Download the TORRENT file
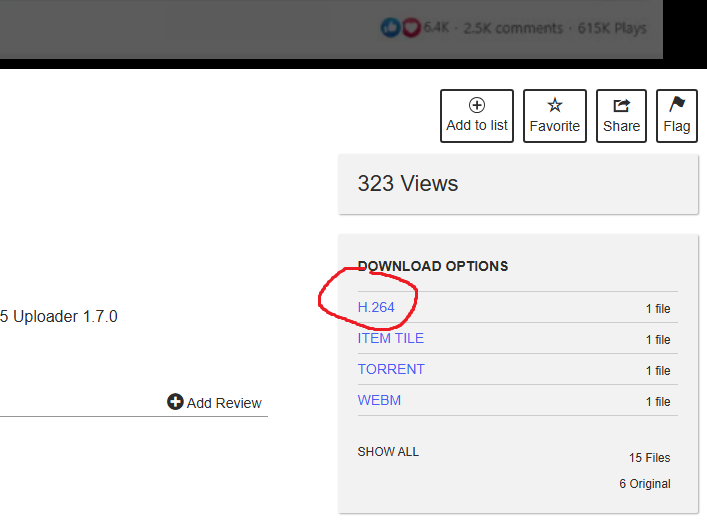 [391, 369]
